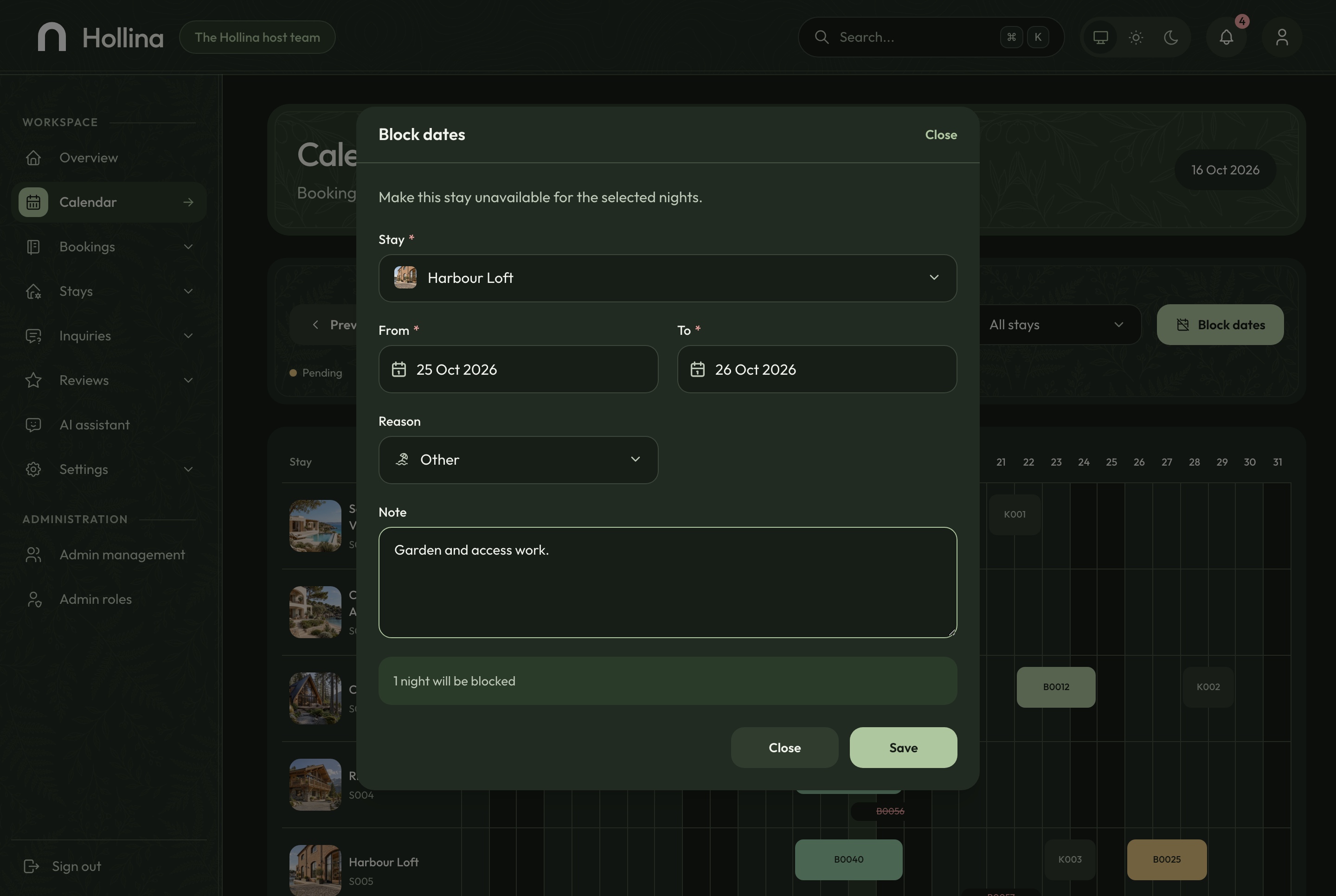Expand the Inquiries menu chevron
1336x896 pixels.
click(188, 336)
